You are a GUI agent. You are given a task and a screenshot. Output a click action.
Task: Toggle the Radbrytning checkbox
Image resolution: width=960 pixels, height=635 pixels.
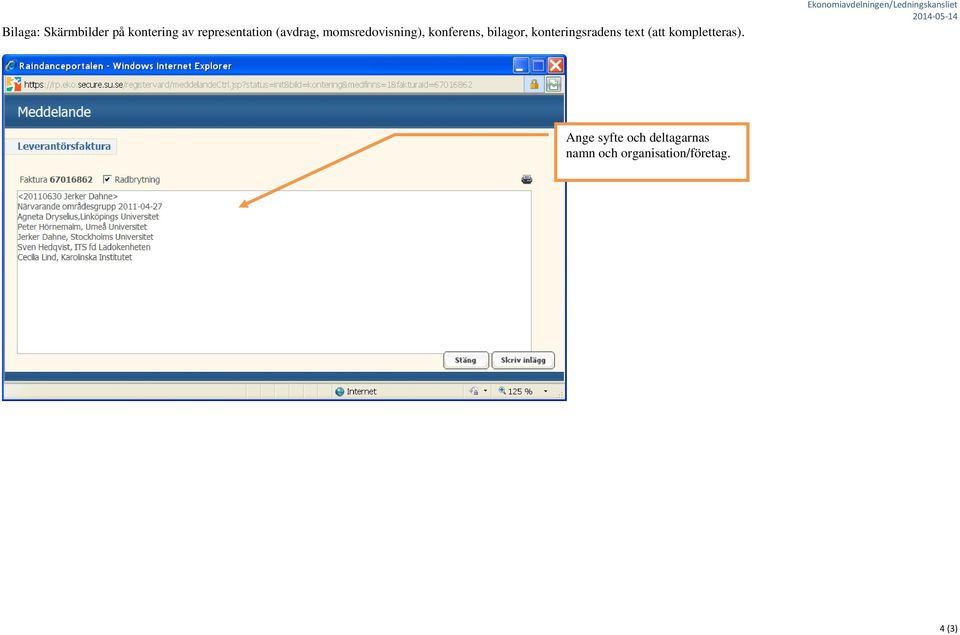pos(107,179)
